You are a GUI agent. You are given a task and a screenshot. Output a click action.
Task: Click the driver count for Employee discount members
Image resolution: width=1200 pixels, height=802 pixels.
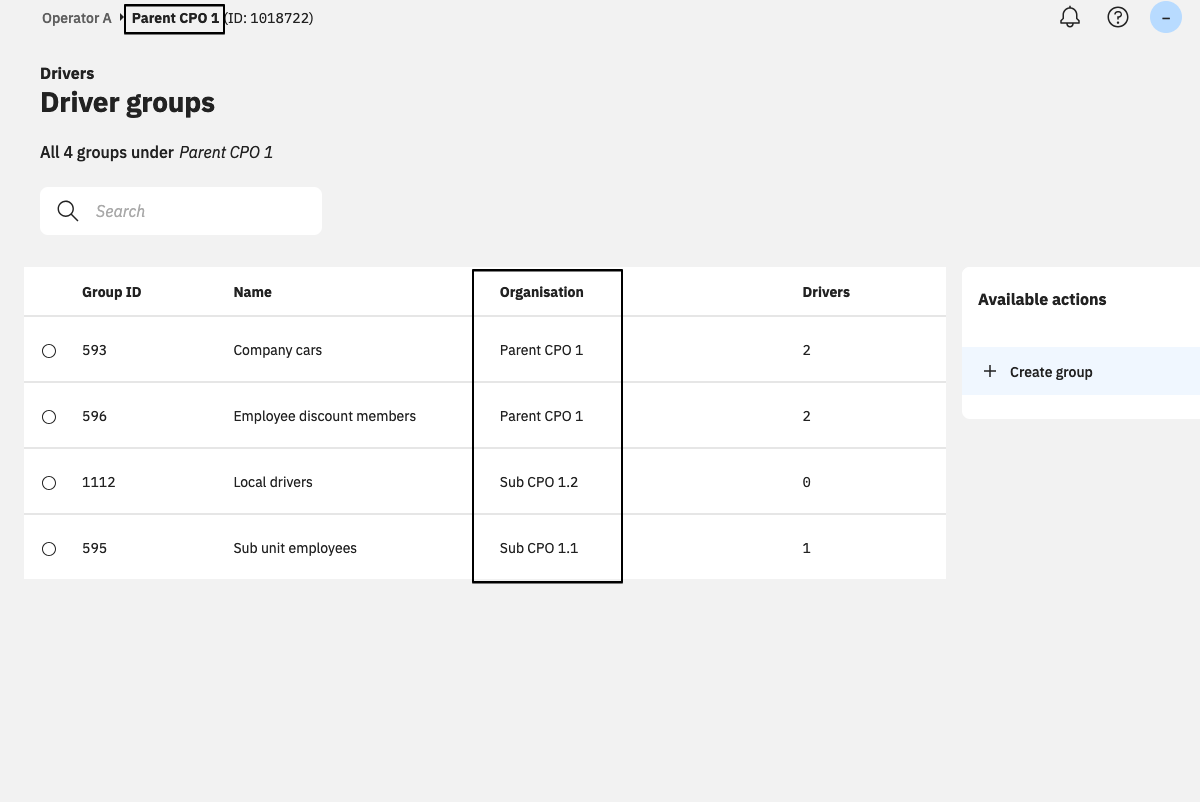click(x=807, y=416)
